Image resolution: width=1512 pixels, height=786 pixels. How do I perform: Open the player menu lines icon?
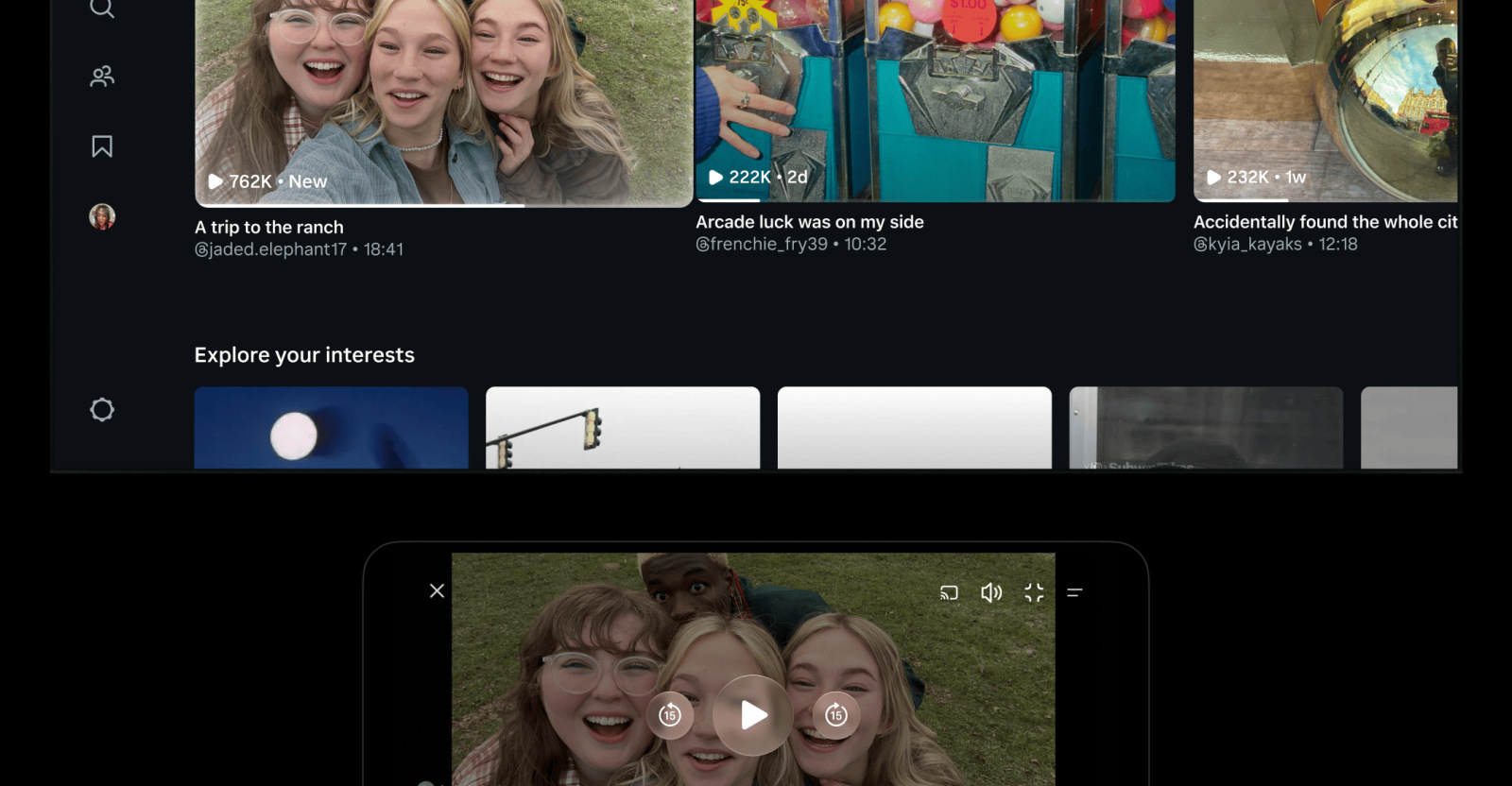[1074, 592]
